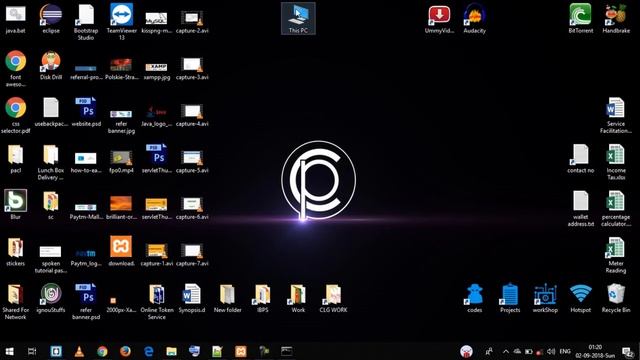Open the Windows Start menu
640x360 pixels.
9,351
